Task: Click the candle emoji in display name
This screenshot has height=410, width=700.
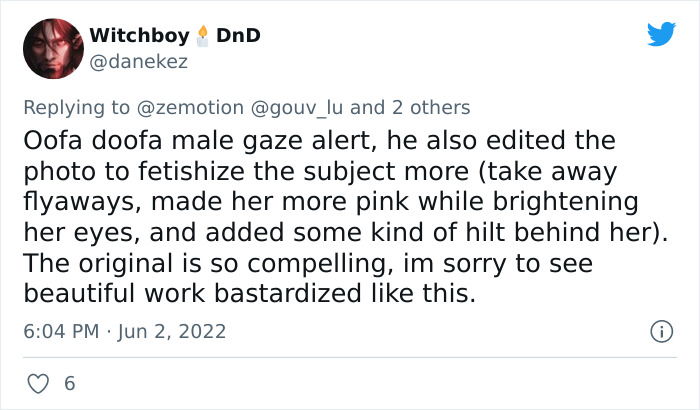Action: tap(203, 36)
